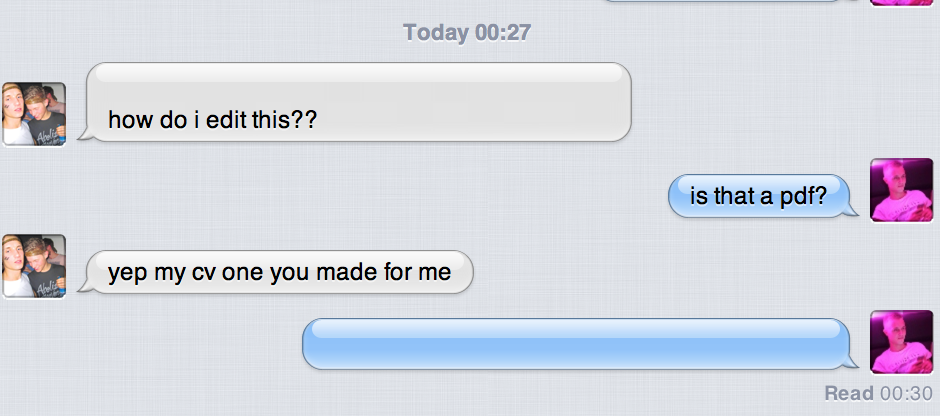This screenshot has height=416, width=940.
Task: Click the word "cv" in the gray bubble
Action: pyautogui.click(x=203, y=273)
